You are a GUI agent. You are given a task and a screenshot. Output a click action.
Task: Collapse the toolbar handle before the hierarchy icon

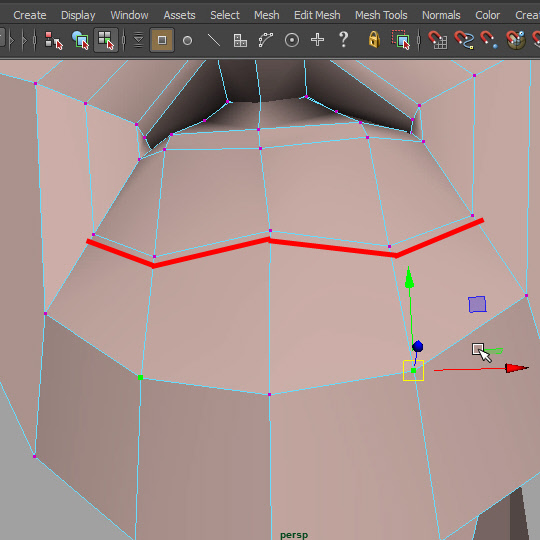[x=34, y=41]
